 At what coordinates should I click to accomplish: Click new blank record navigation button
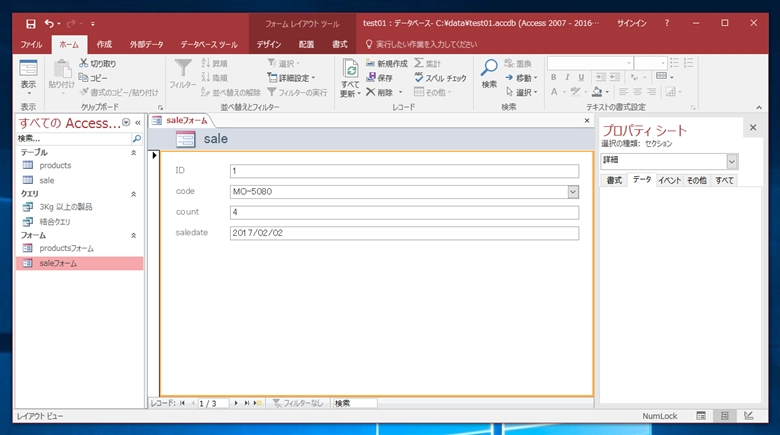(258, 403)
